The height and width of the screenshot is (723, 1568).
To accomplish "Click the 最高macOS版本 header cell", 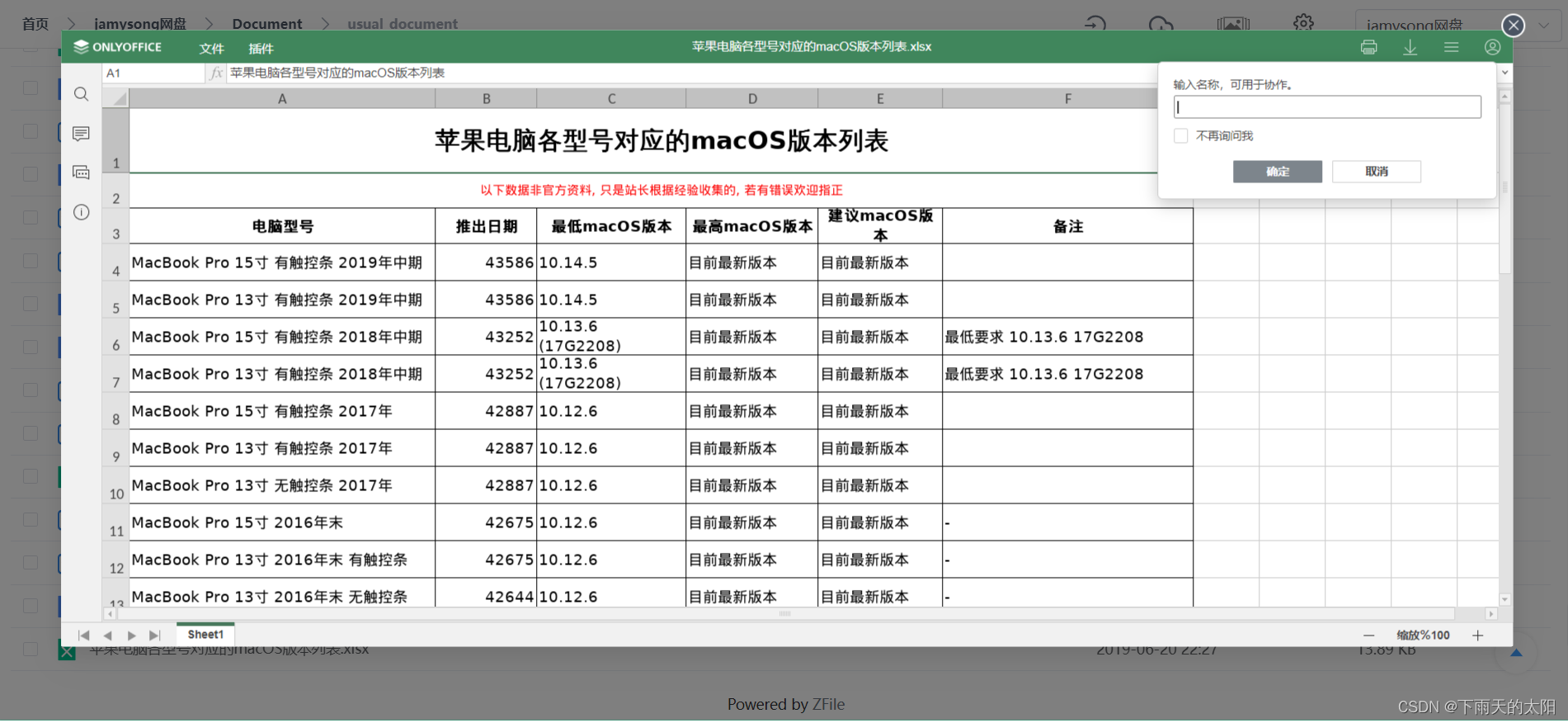I will click(752, 226).
